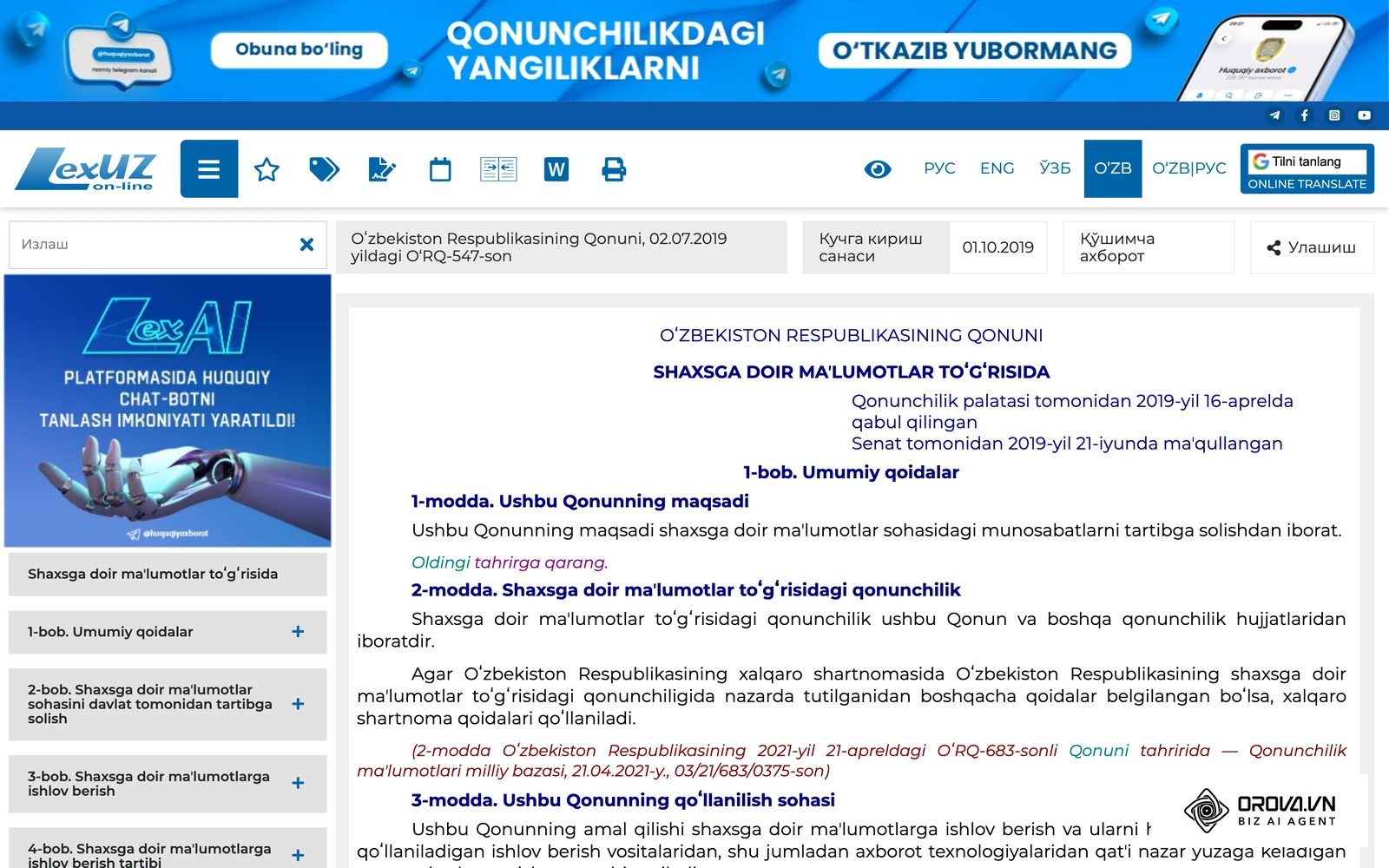Open the Qonuni link in amendment note

pyautogui.click(x=1098, y=750)
